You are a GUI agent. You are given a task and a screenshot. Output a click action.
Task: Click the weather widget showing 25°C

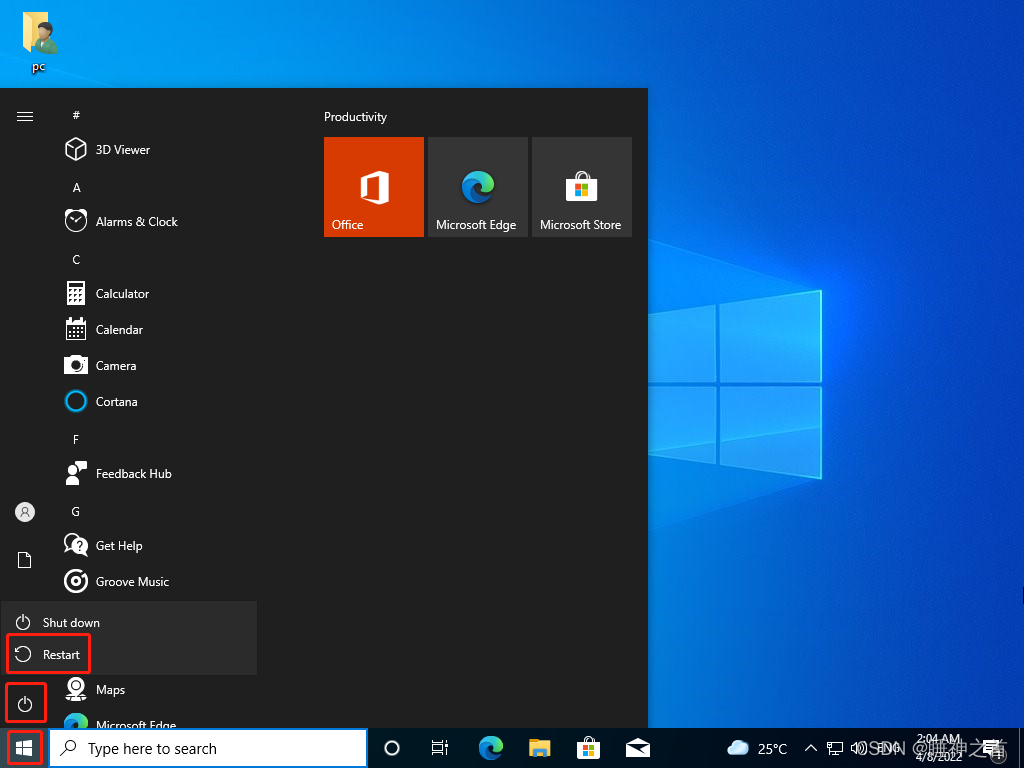pyautogui.click(x=758, y=748)
